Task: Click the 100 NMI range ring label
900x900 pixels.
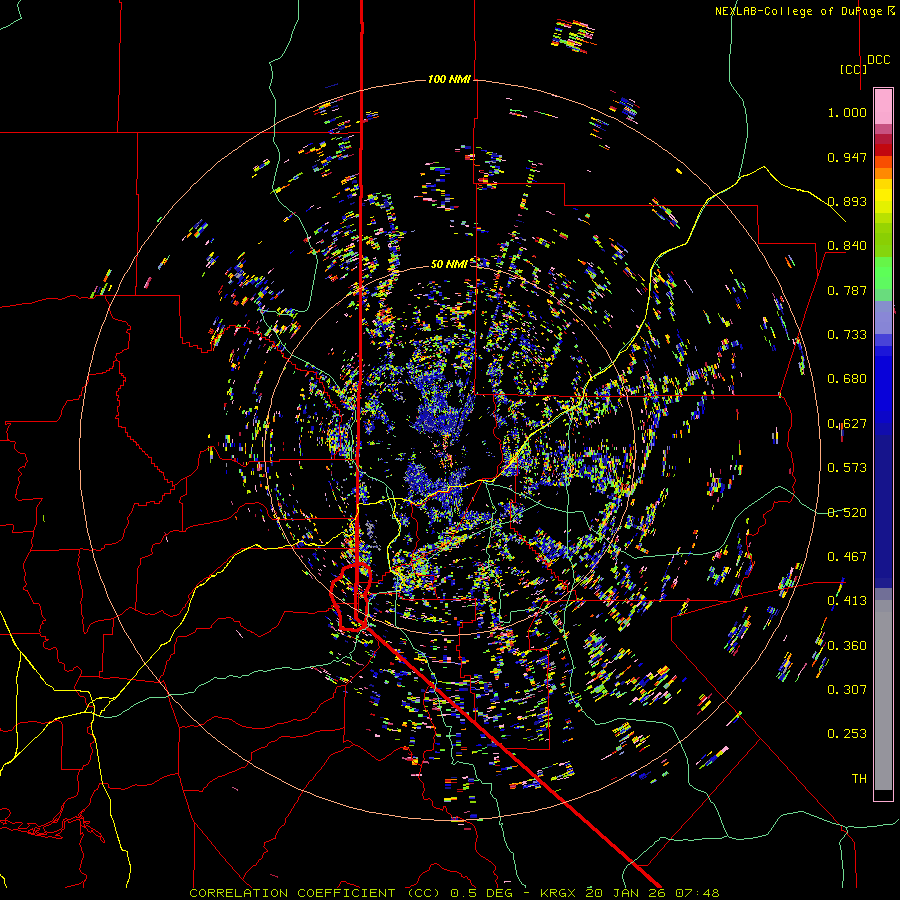Action: pos(449,79)
